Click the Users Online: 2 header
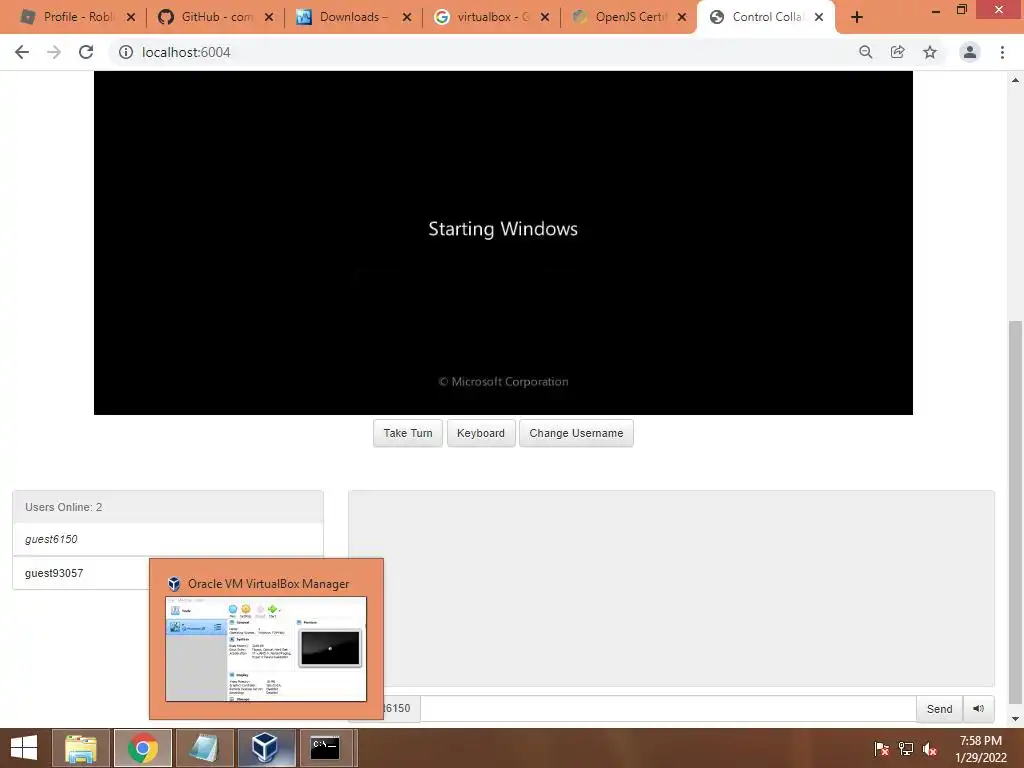 pos(168,507)
